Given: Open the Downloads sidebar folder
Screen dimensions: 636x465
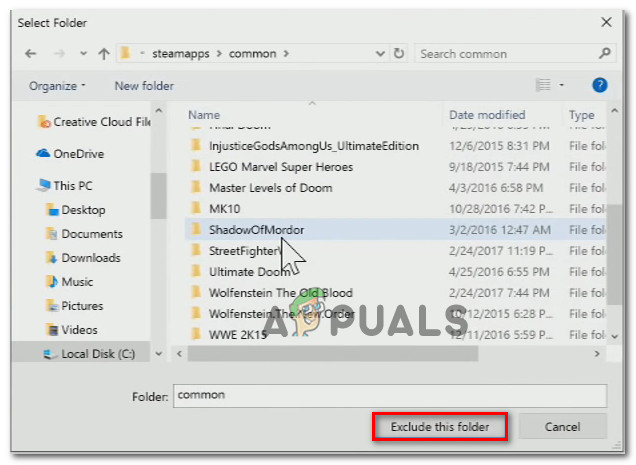Looking at the screenshot, I should click(x=91, y=258).
